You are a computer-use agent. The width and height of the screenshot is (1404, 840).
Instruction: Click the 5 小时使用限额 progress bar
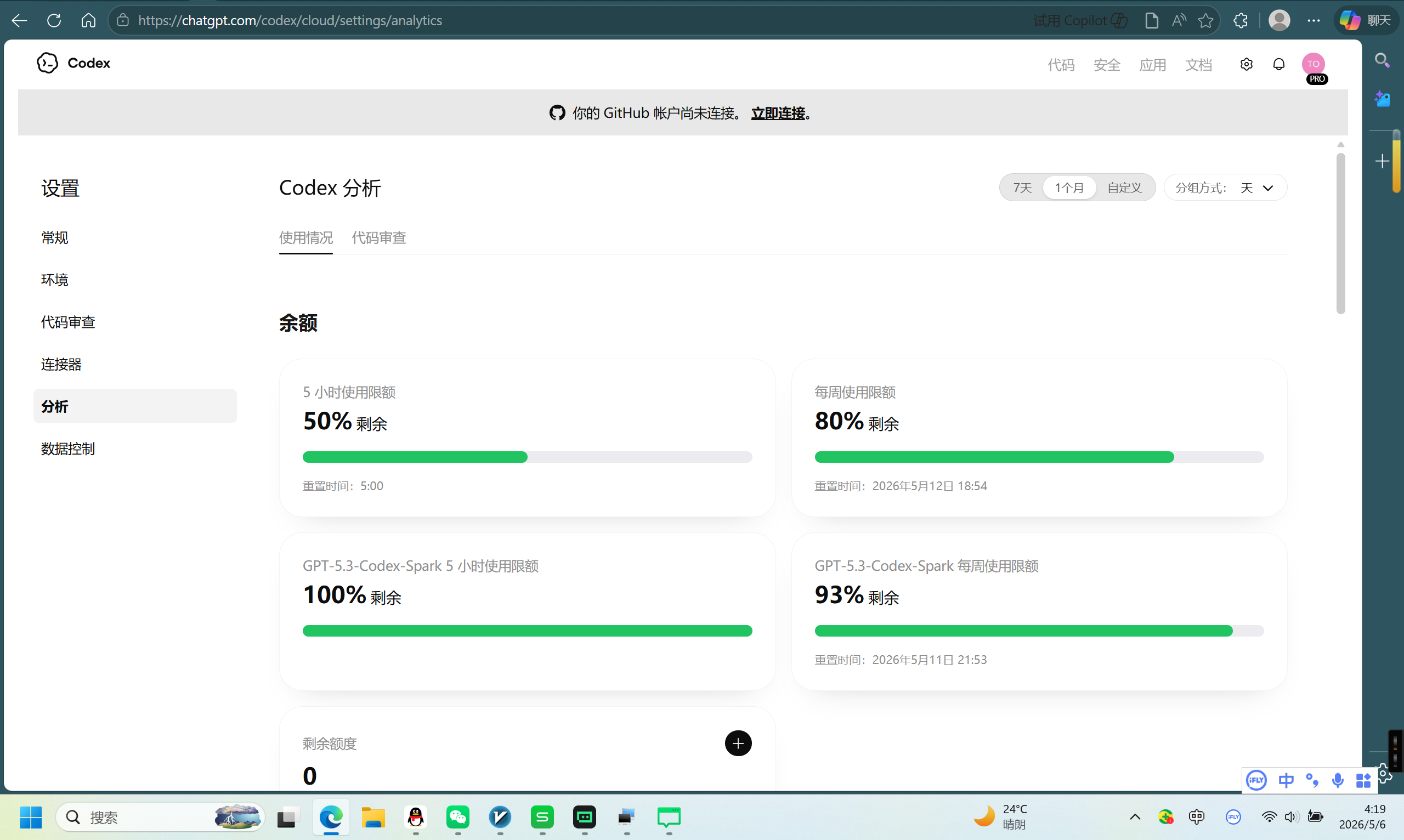[527, 457]
